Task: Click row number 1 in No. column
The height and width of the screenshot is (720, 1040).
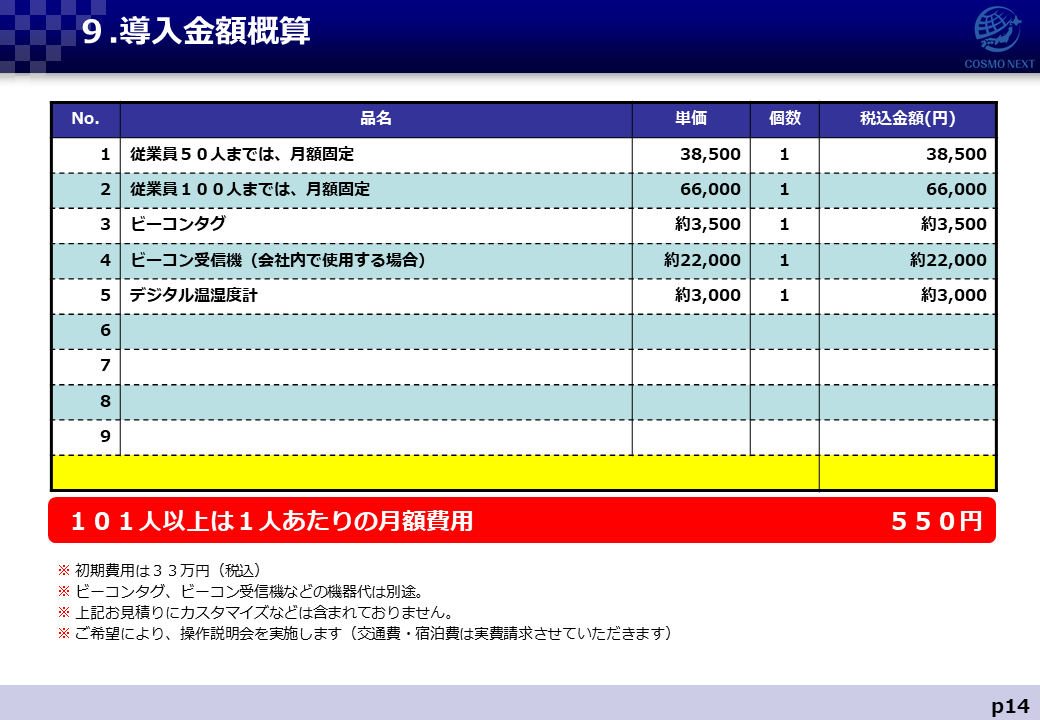Action: point(105,154)
